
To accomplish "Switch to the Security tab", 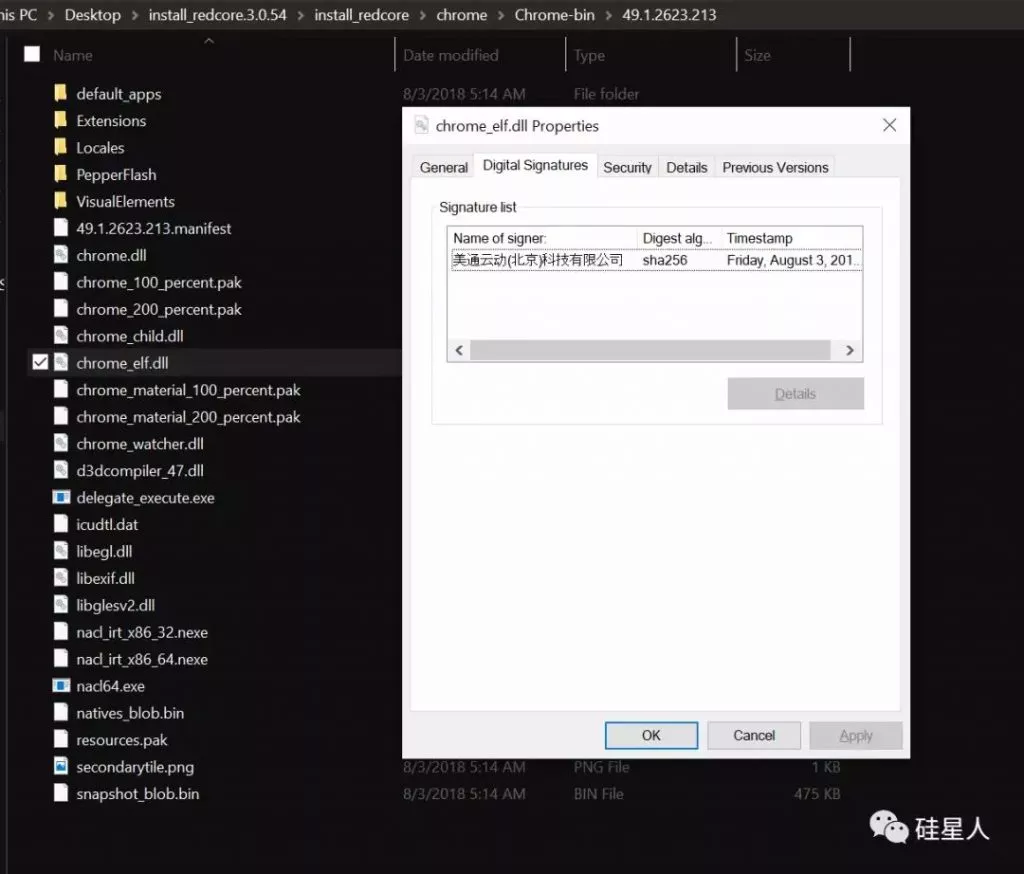I will [627, 167].
